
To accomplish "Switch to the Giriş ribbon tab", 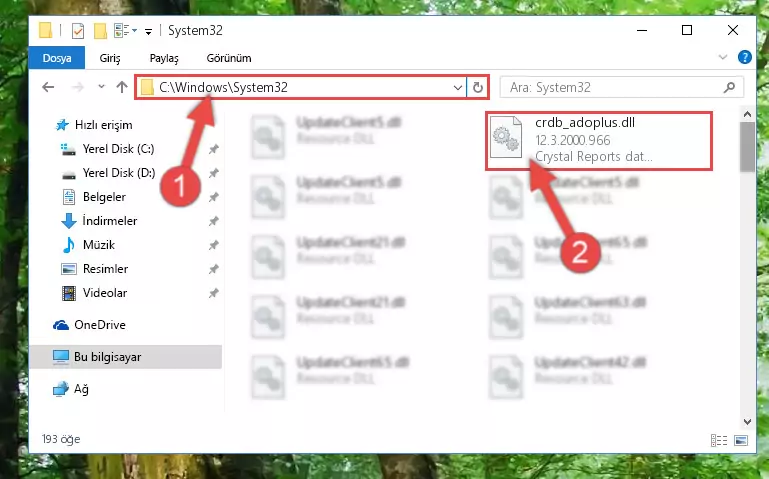I will click(110, 58).
